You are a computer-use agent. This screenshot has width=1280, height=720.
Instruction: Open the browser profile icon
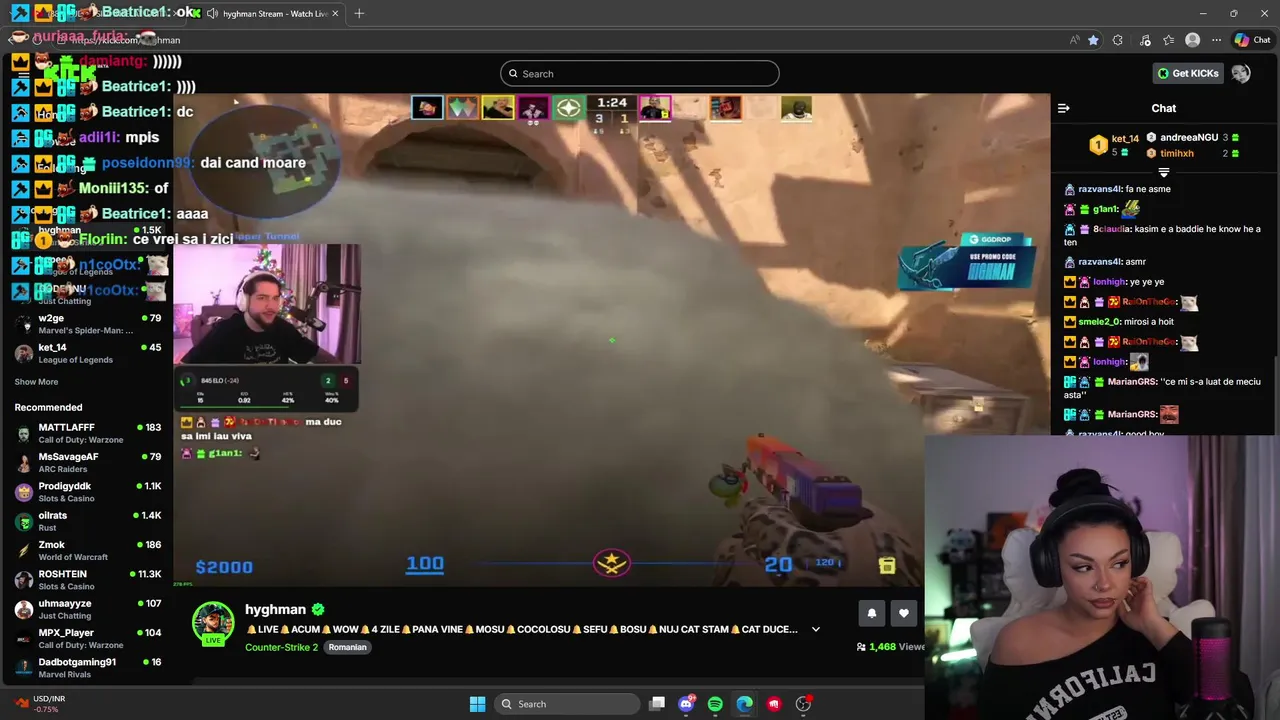point(1192,40)
